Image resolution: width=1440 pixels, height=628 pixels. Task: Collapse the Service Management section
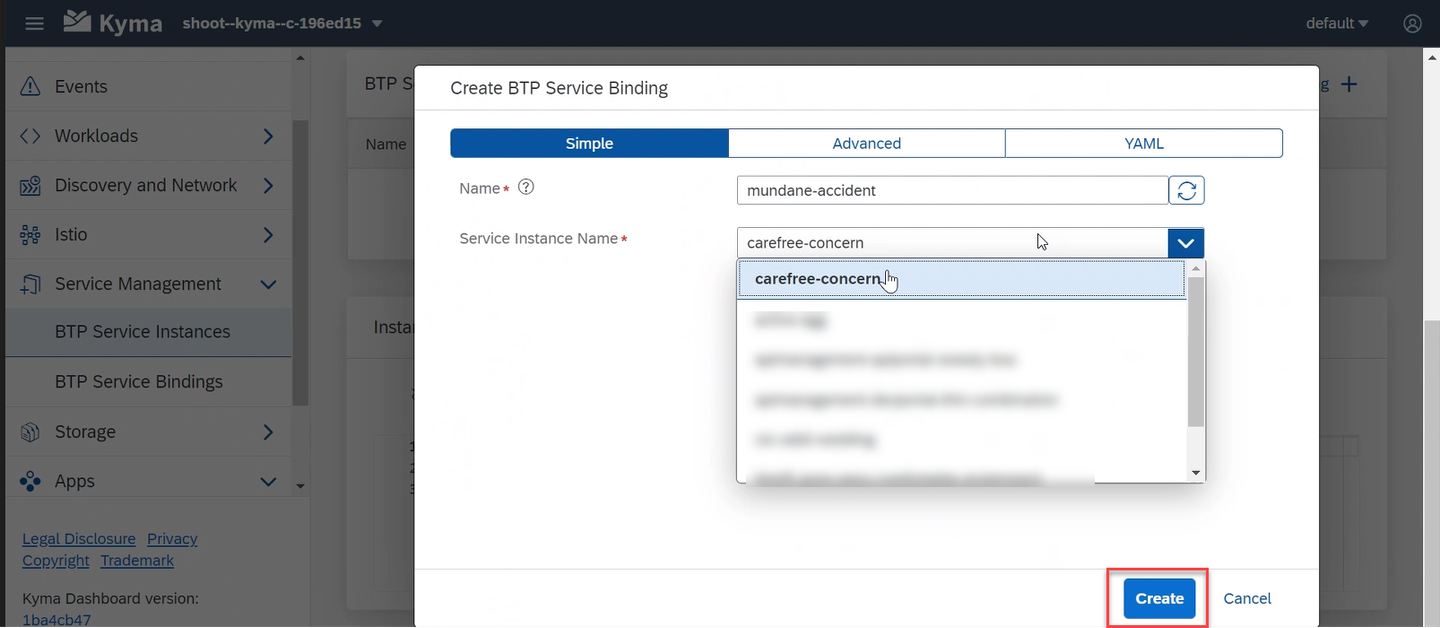click(x=268, y=284)
